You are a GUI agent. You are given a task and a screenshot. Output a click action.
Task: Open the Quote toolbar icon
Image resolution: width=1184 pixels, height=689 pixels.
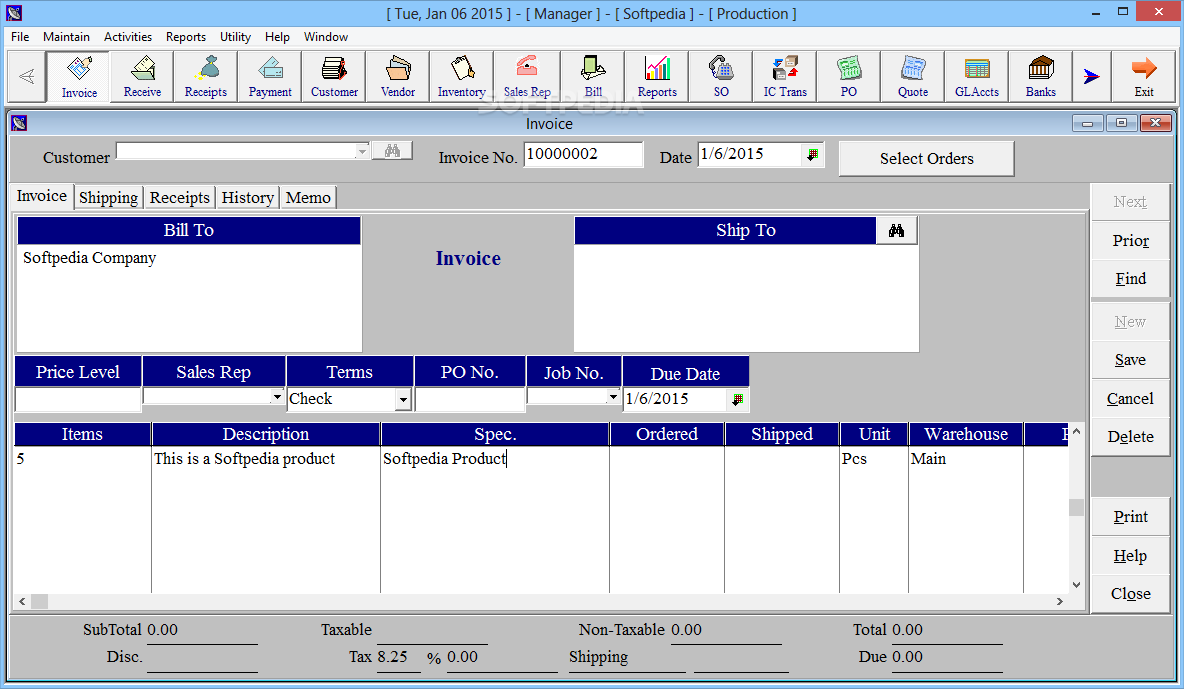[x=912, y=76]
